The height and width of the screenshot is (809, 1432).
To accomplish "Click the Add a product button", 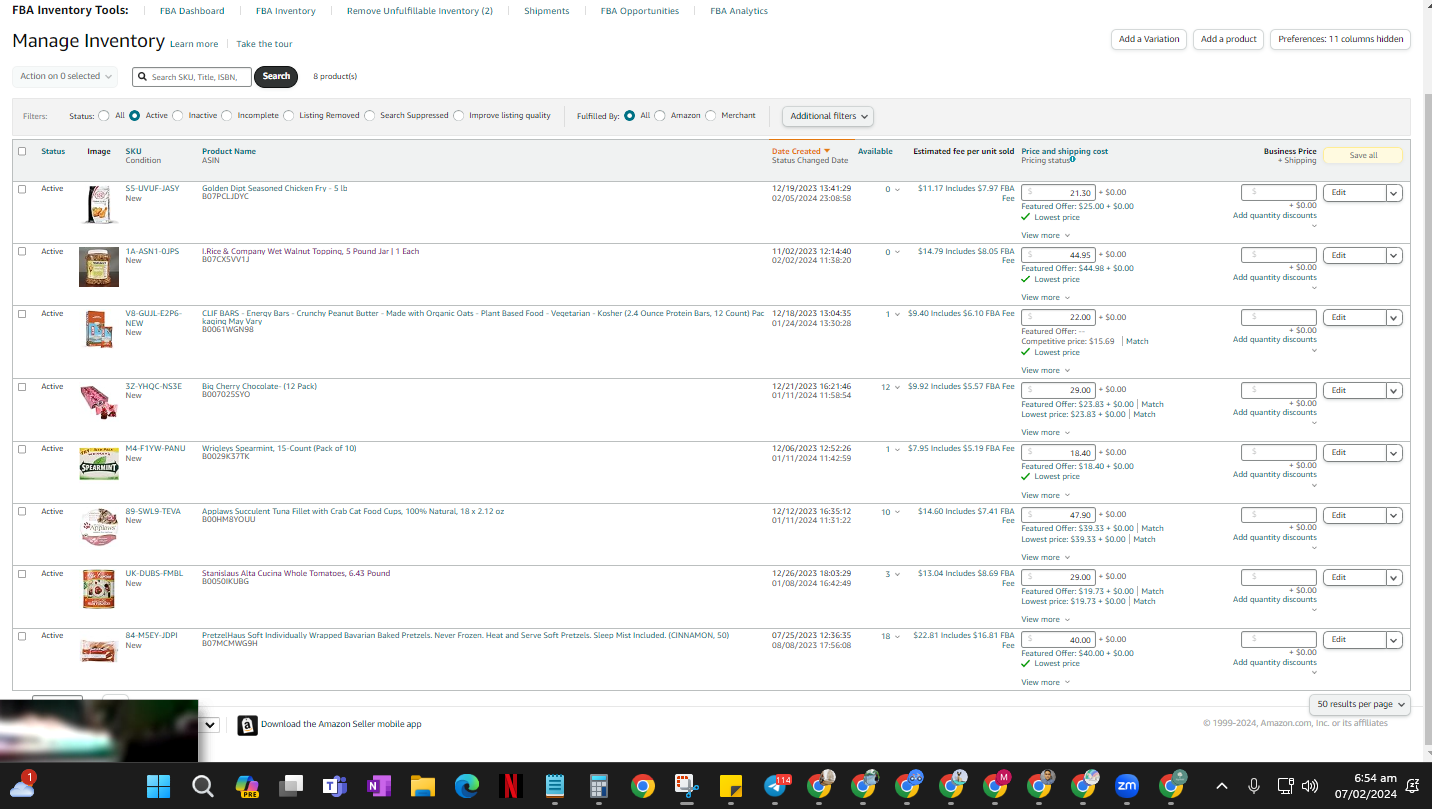I will pos(1229,39).
